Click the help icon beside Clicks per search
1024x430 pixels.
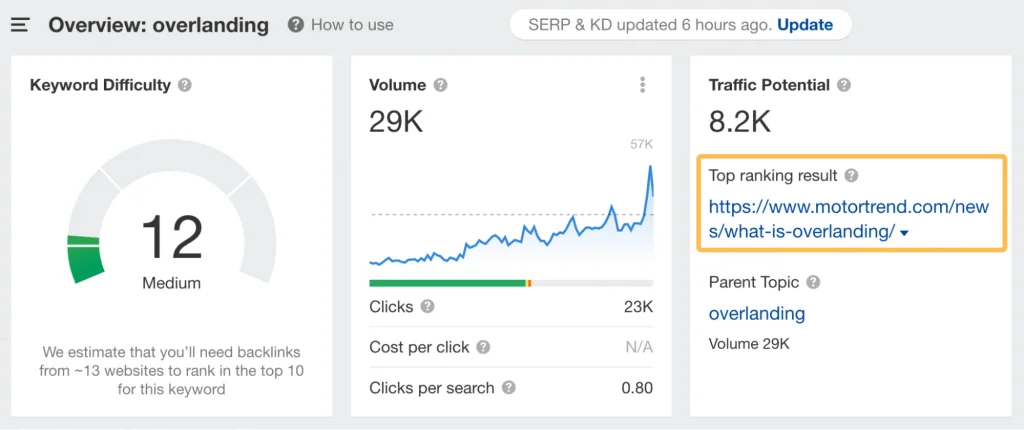509,388
